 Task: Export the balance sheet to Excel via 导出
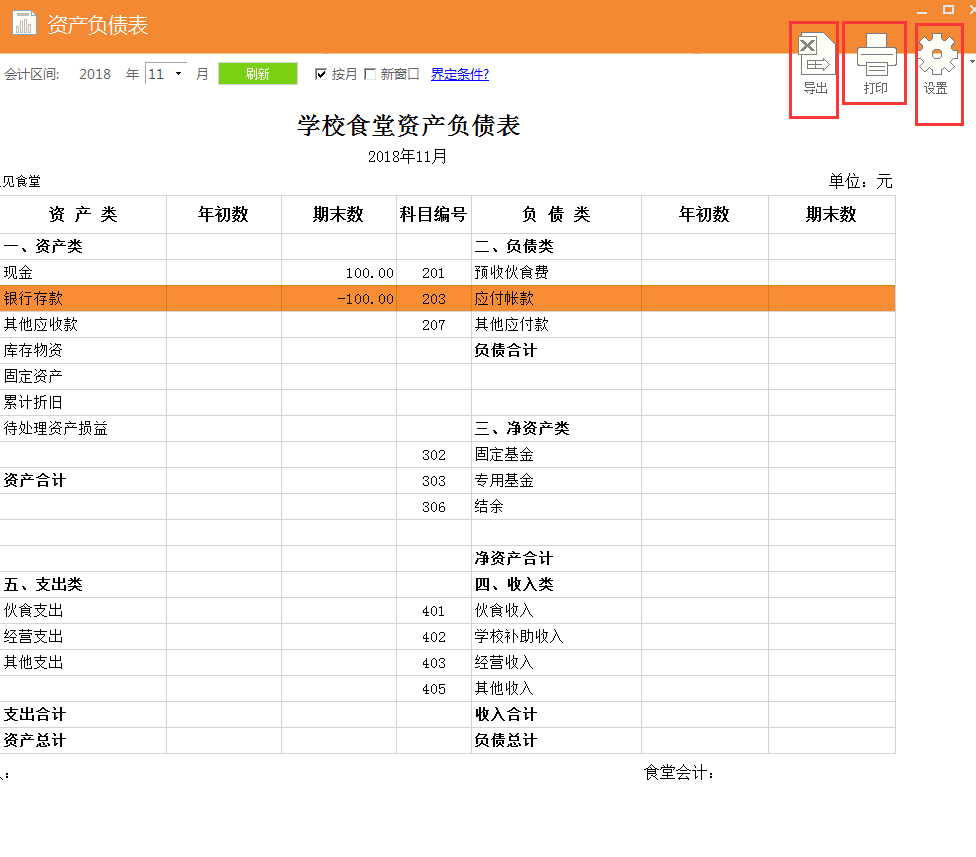pos(813,63)
